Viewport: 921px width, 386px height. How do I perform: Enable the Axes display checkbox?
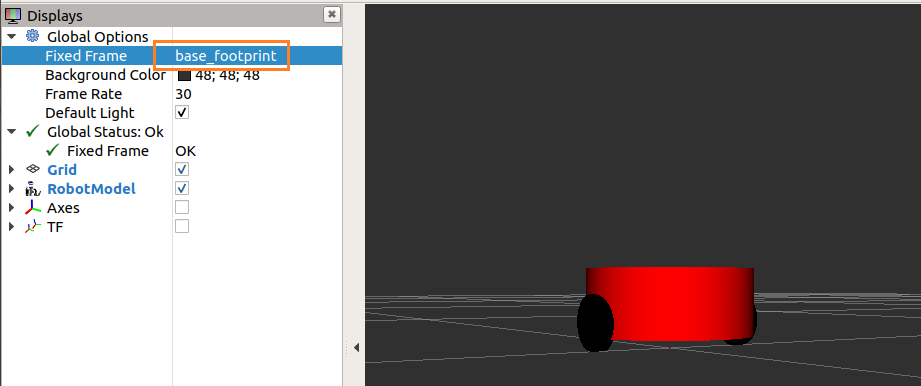coord(182,207)
